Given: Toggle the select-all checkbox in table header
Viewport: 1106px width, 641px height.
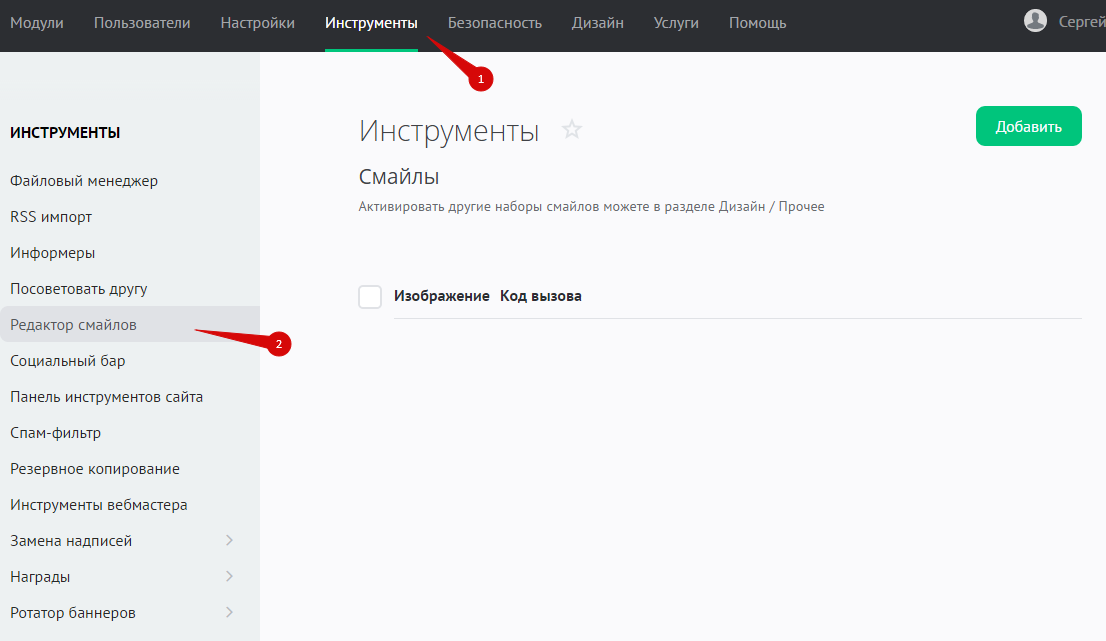Looking at the screenshot, I should [x=370, y=297].
